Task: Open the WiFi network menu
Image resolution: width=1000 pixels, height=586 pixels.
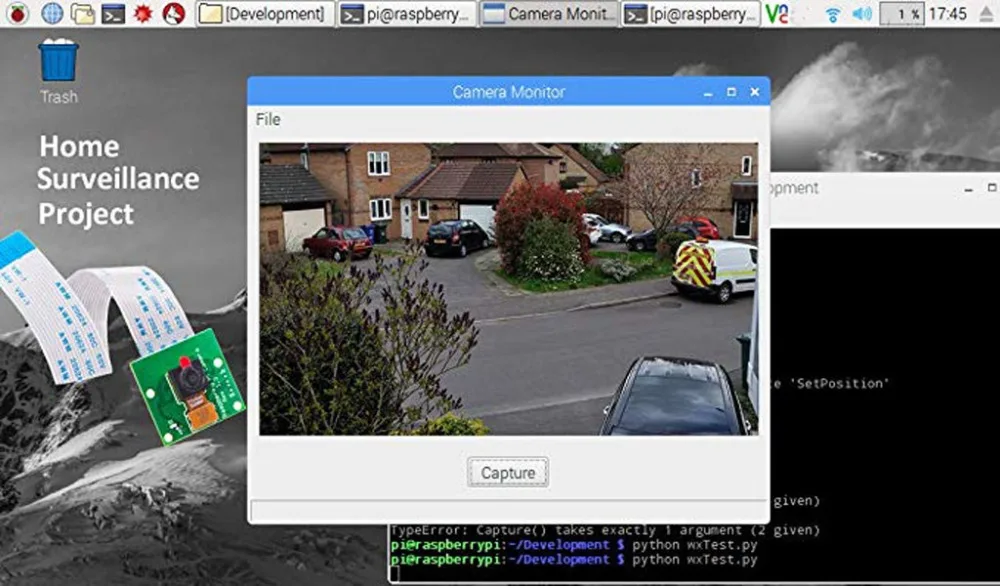Action: 832,13
